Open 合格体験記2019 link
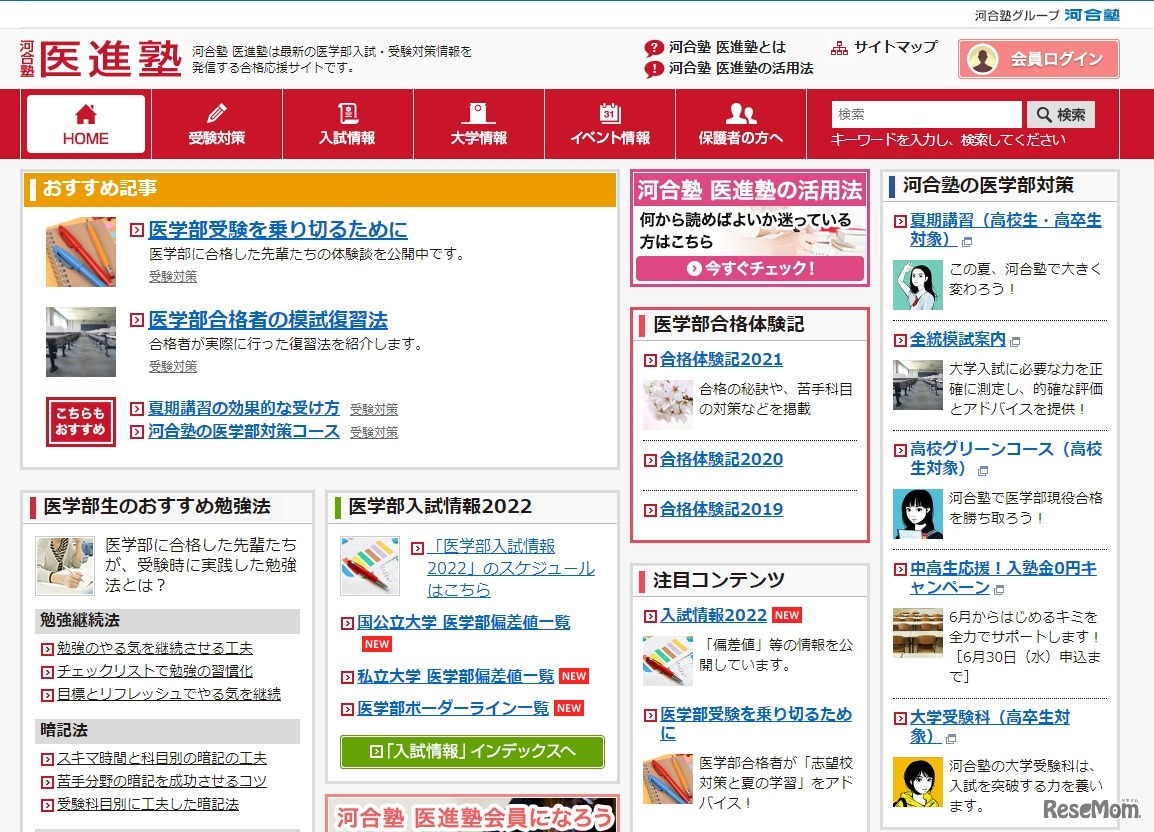The height and width of the screenshot is (832, 1154). 721,509
